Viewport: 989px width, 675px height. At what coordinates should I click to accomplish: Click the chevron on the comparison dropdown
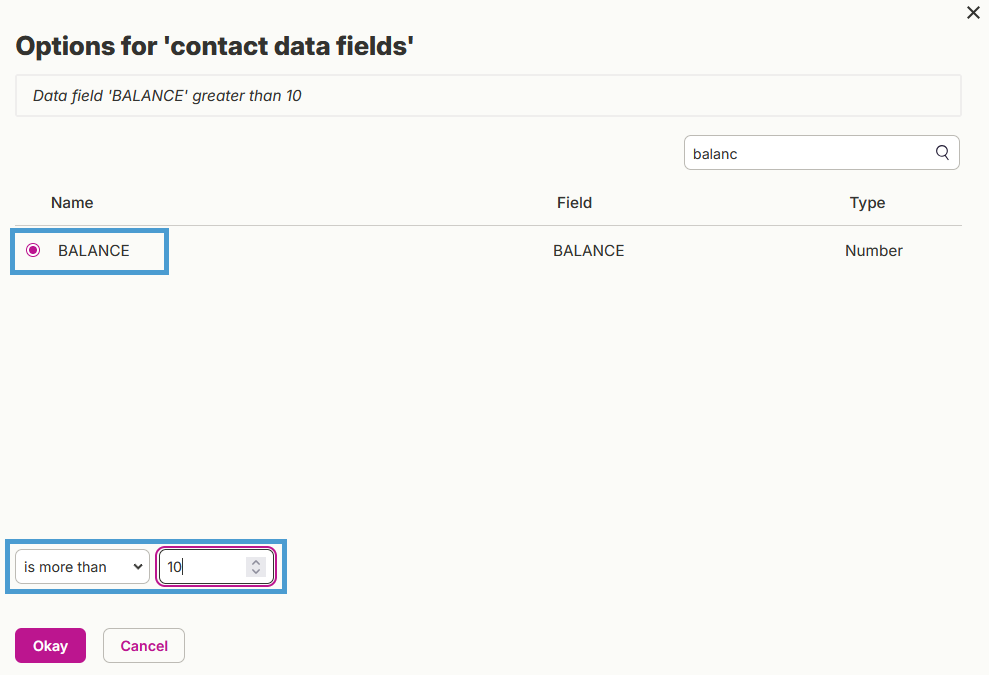[x=138, y=566]
